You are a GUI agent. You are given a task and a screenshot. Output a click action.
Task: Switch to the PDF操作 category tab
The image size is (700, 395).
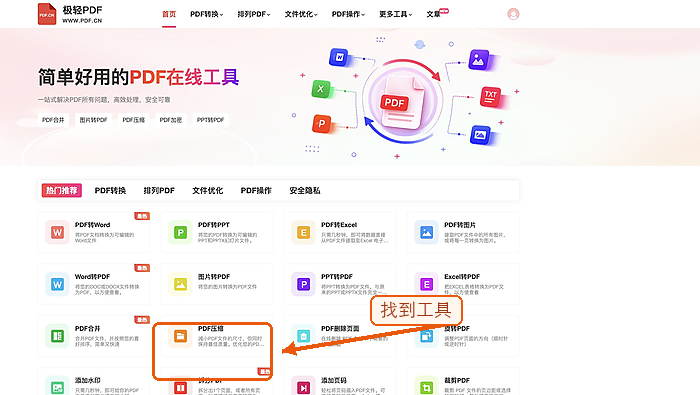click(x=256, y=191)
